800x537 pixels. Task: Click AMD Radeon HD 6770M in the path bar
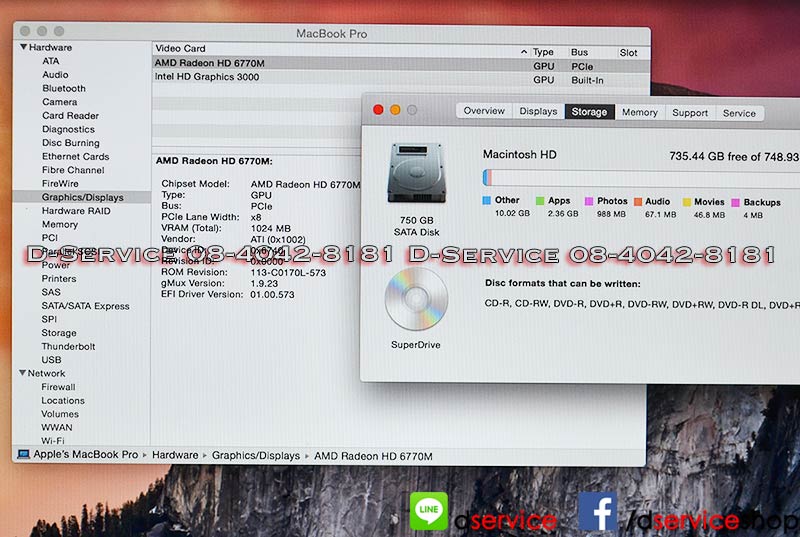click(x=373, y=456)
